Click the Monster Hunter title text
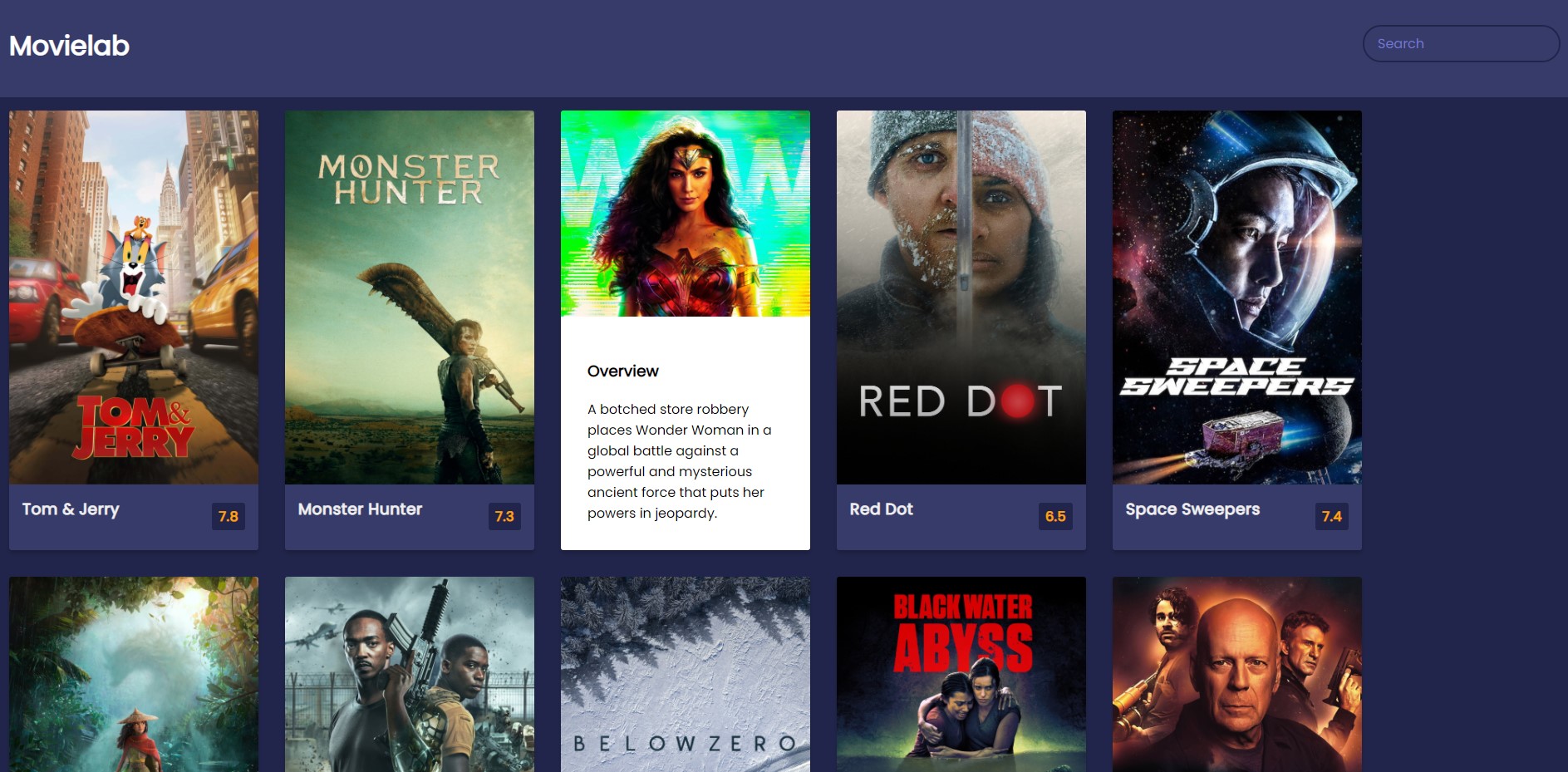Image resolution: width=1568 pixels, height=772 pixels. point(360,509)
